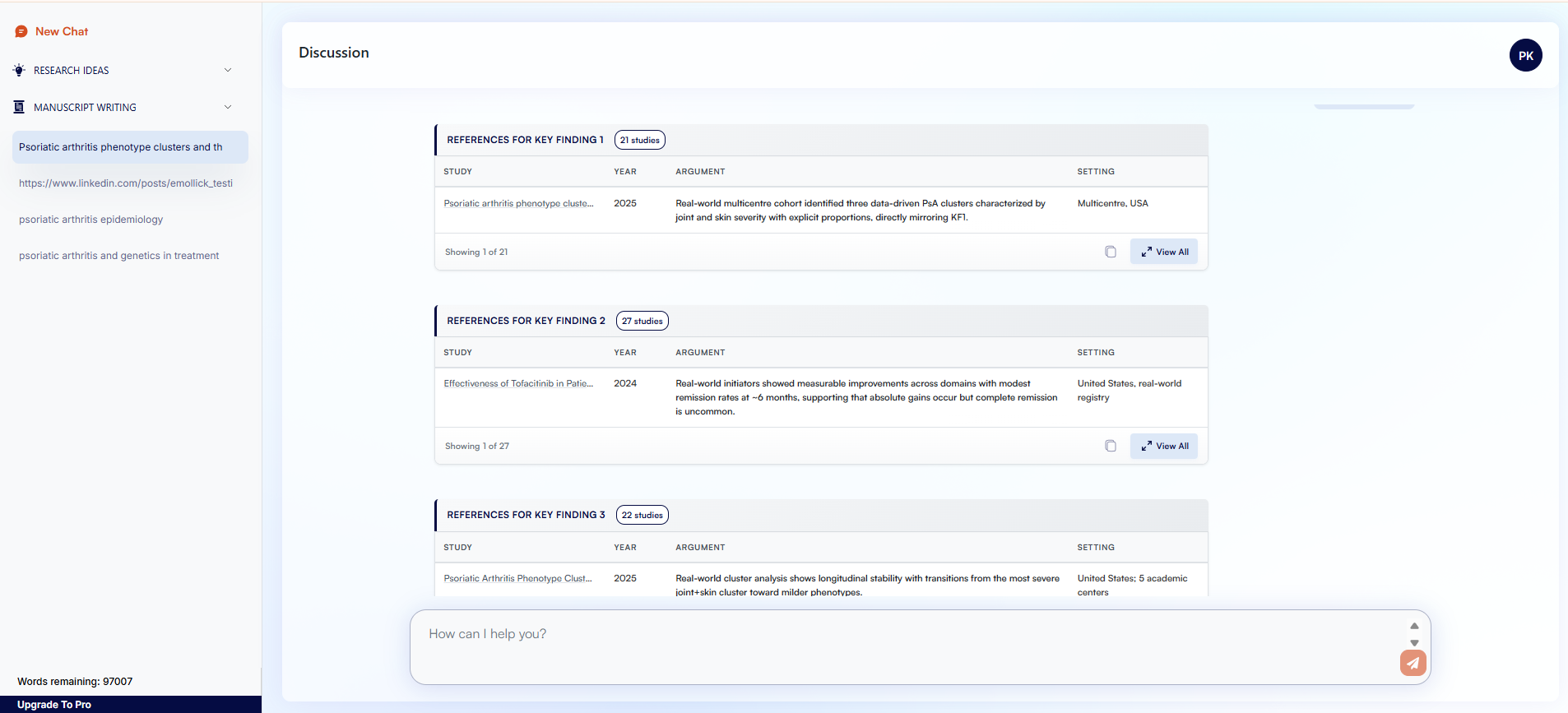Open psoriatic arthritis epidemiology chat
The height and width of the screenshot is (713, 1568).
90,220
